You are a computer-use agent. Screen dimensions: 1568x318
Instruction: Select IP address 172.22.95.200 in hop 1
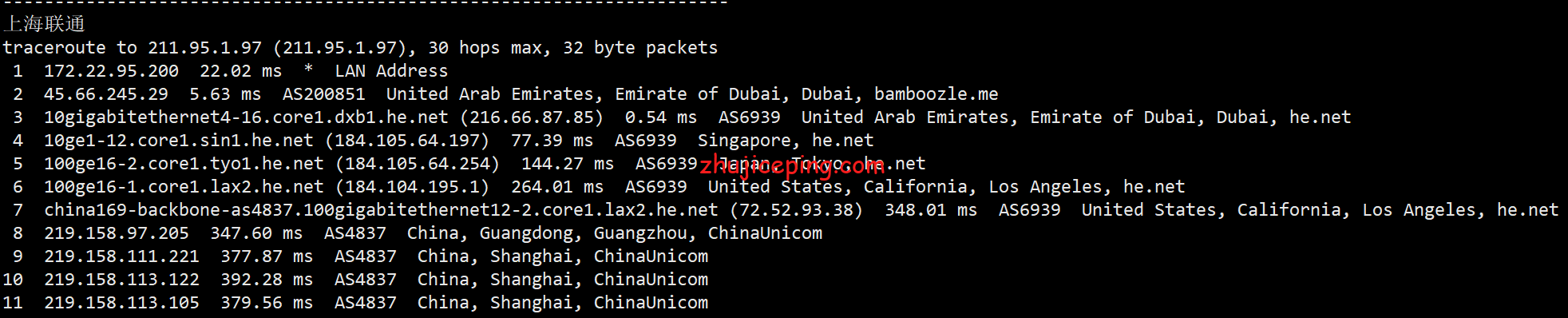coord(111,71)
